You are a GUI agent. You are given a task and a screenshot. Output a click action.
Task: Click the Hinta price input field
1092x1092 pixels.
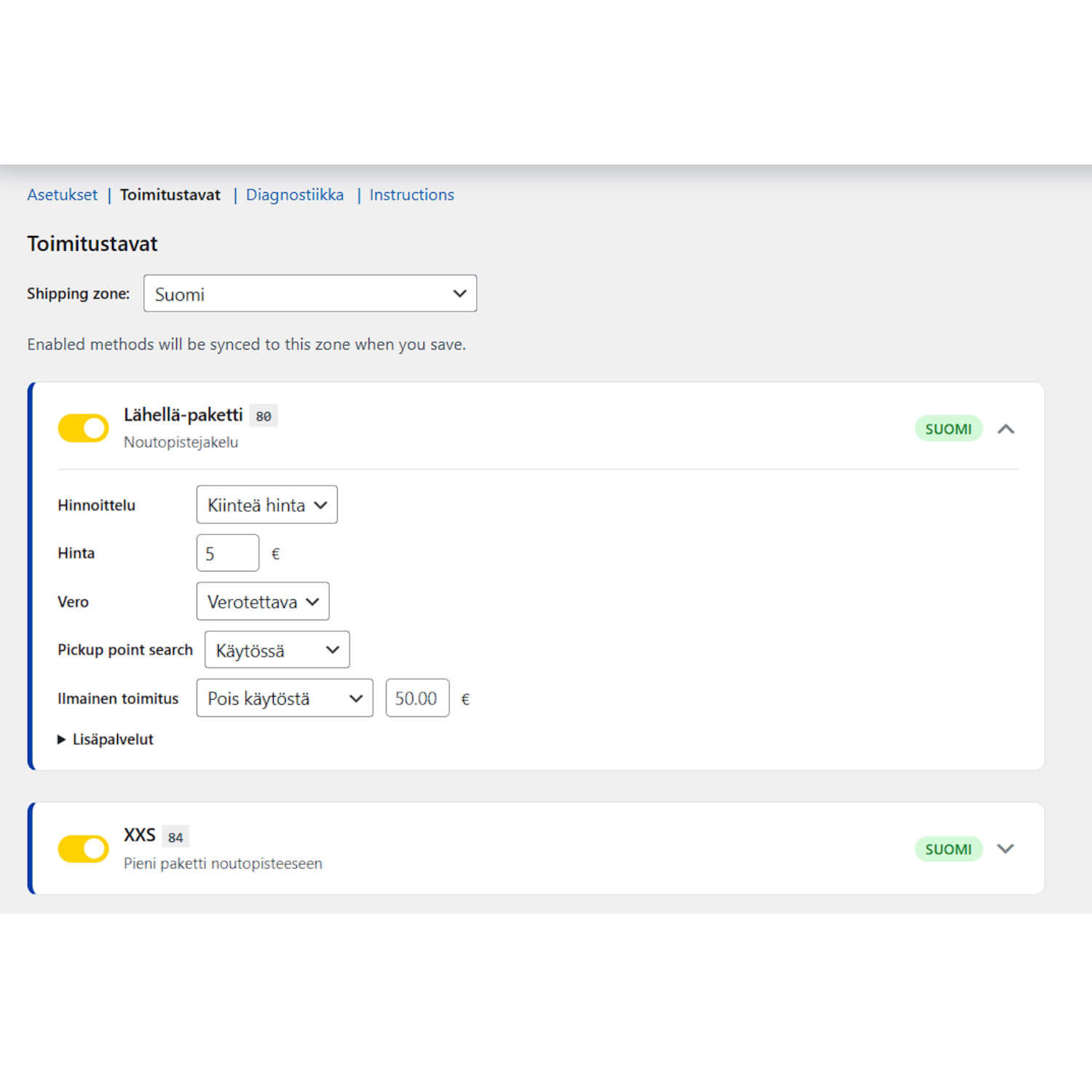[227, 553]
